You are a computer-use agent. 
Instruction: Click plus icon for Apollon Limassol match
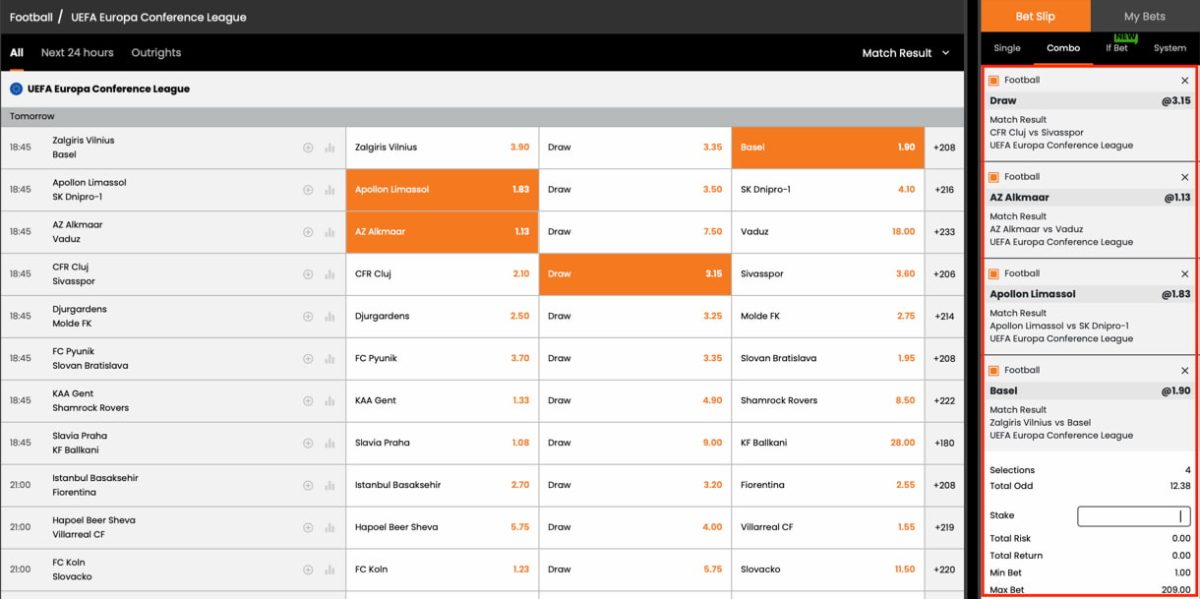tap(308, 190)
